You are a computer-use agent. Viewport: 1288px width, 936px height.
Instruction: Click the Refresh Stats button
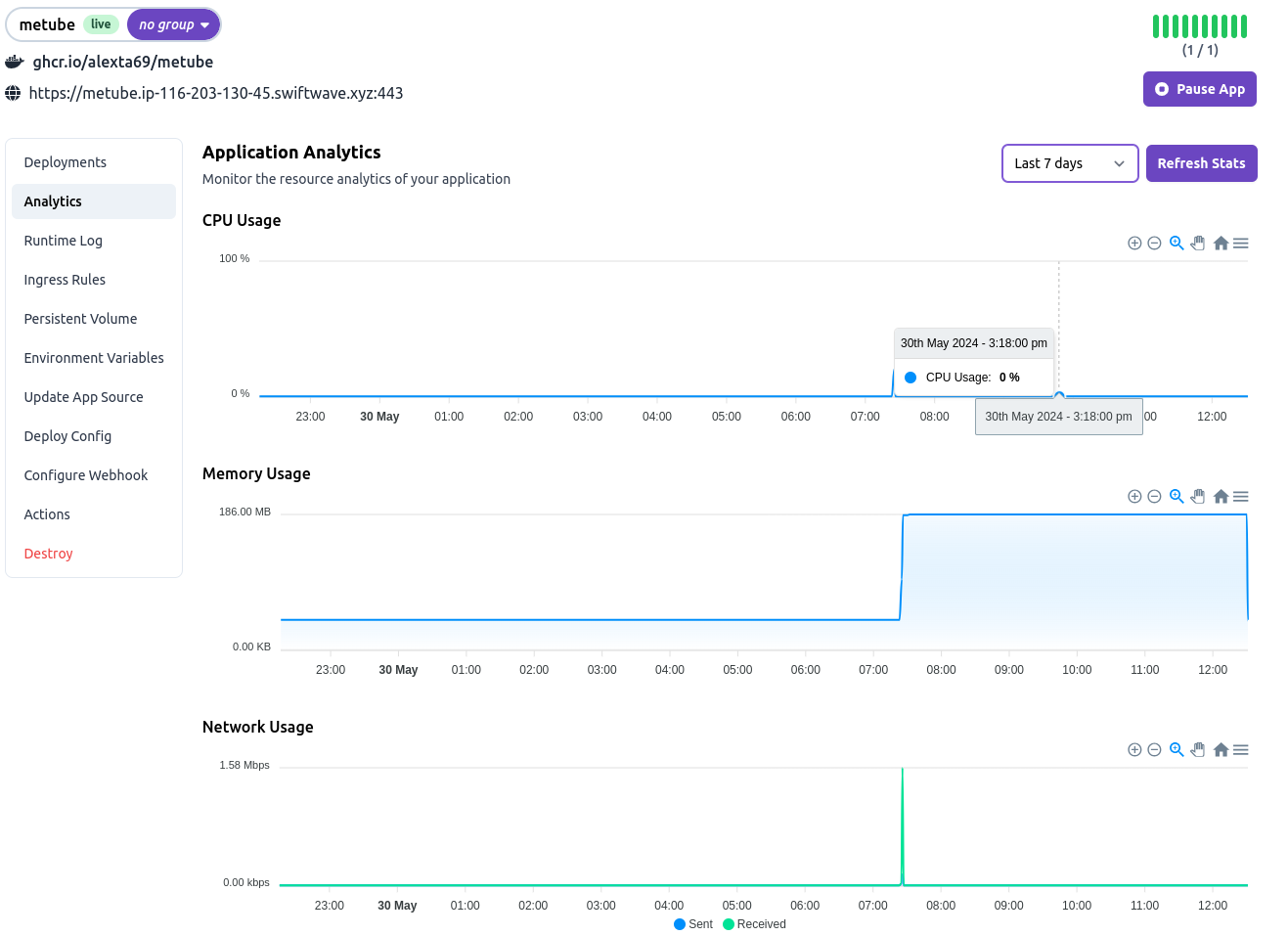pyautogui.click(x=1202, y=163)
